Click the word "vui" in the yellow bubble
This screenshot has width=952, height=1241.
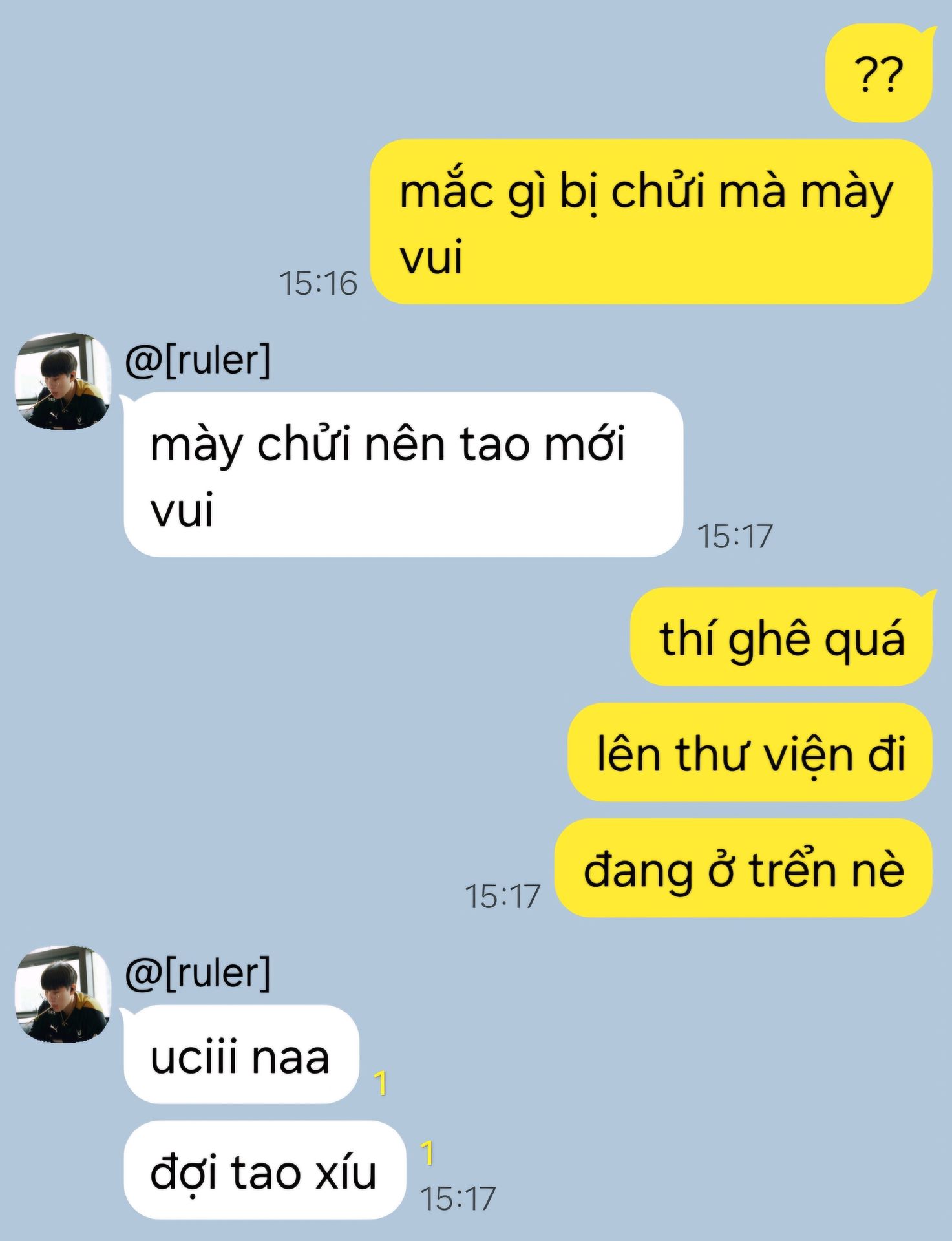coord(431,257)
